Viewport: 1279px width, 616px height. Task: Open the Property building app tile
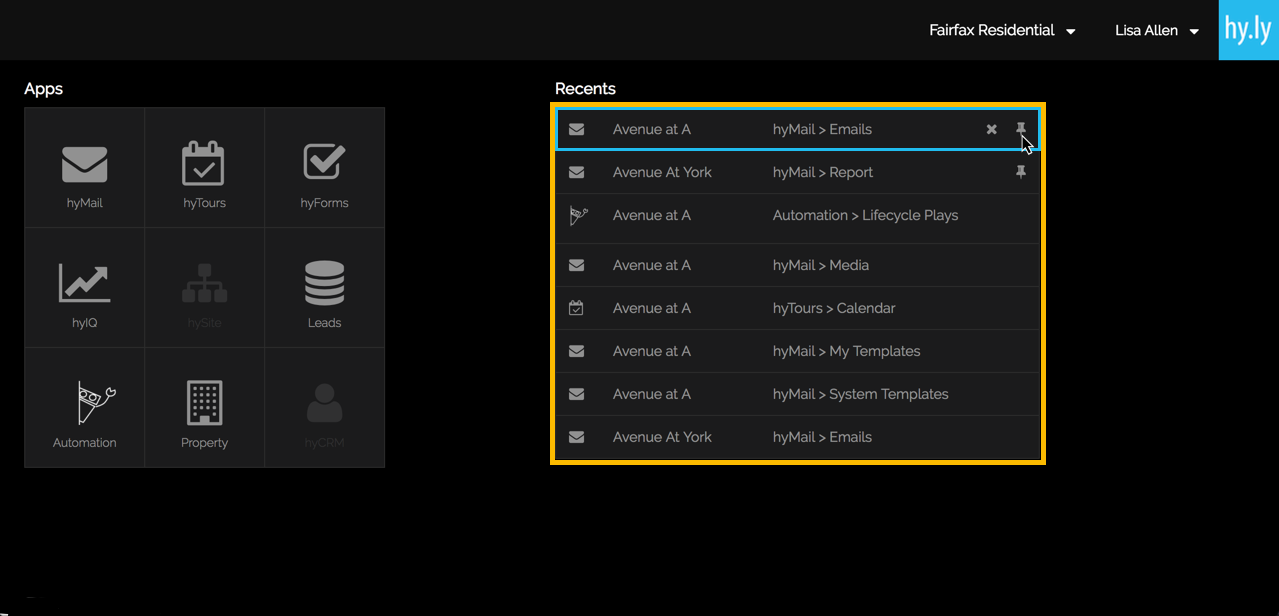pyautogui.click(x=205, y=408)
